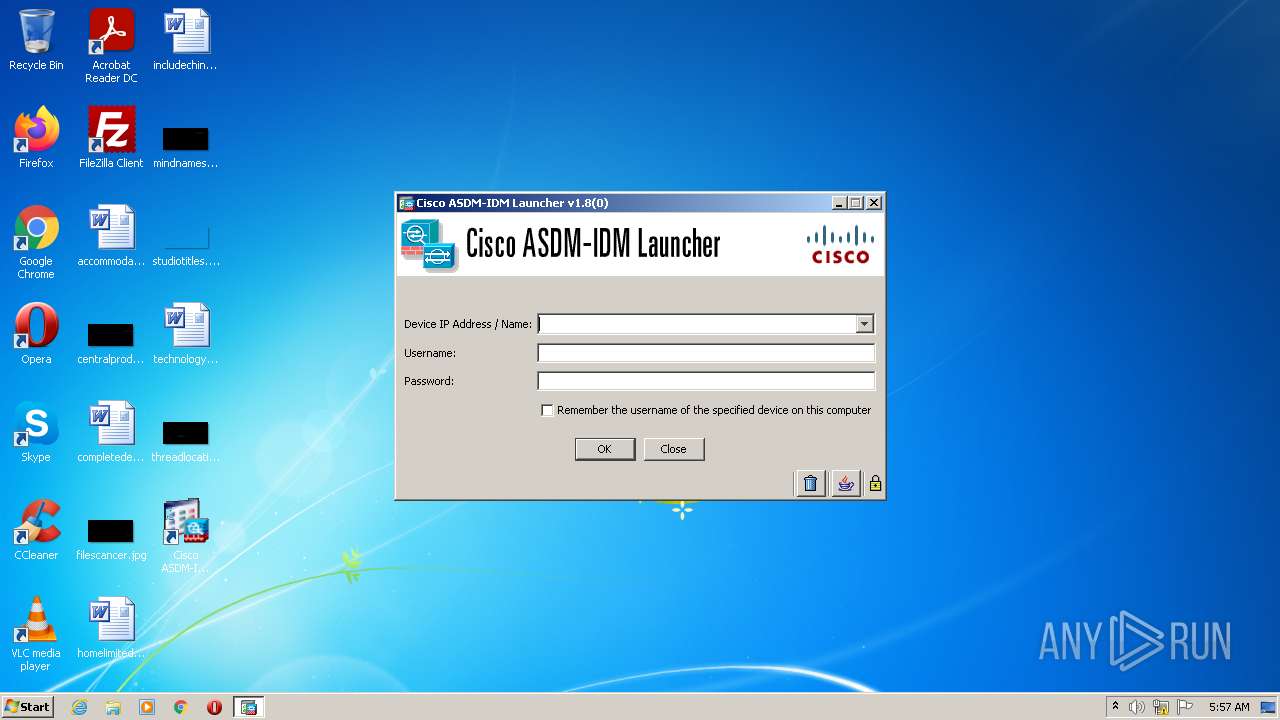Open the completede Word document
Screen dimensions: 1280x720
(111, 432)
